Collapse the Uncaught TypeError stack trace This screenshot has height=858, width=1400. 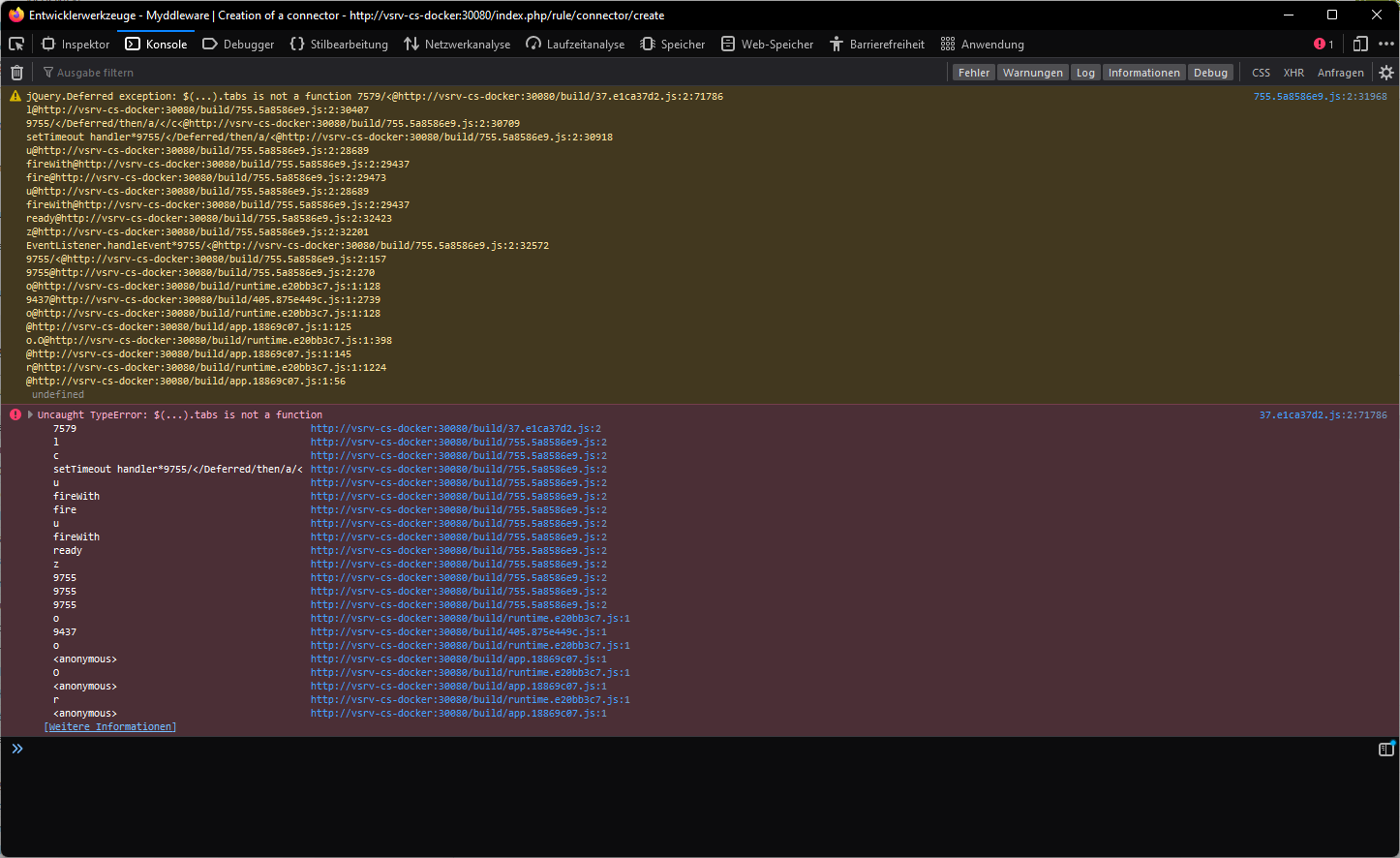[28, 414]
